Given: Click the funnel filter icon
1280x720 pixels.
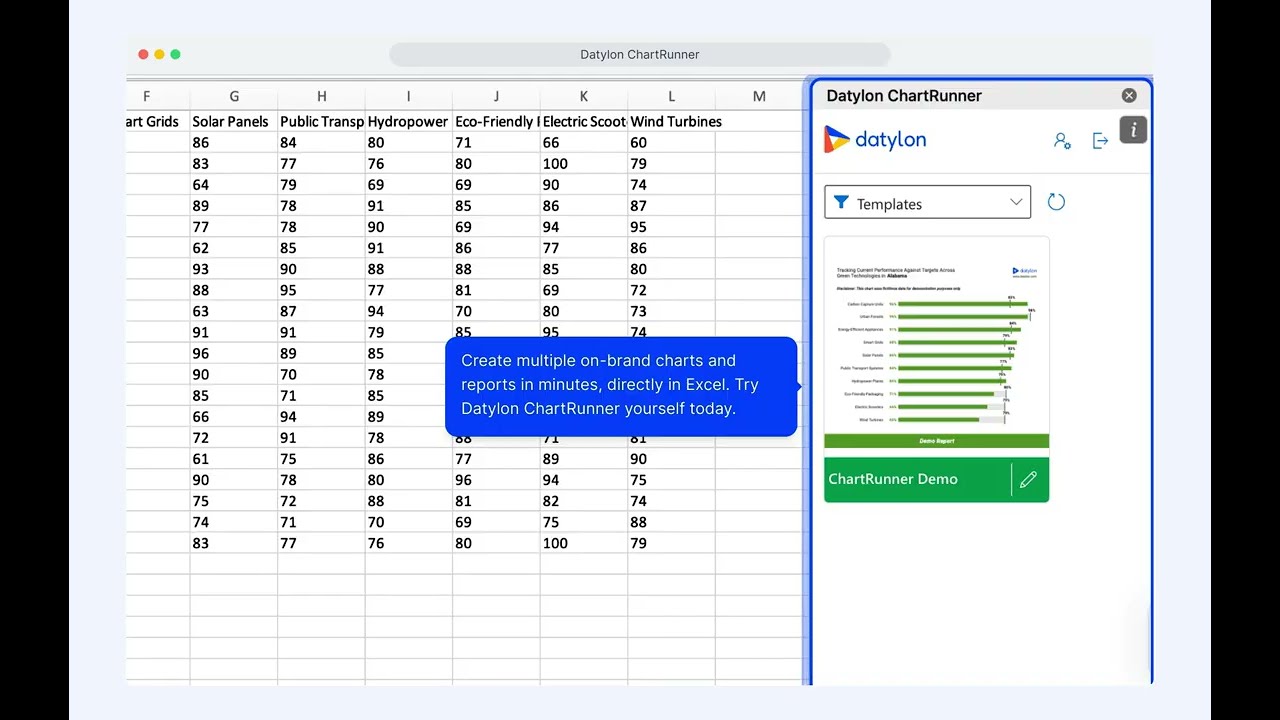Looking at the screenshot, I should [x=841, y=203].
